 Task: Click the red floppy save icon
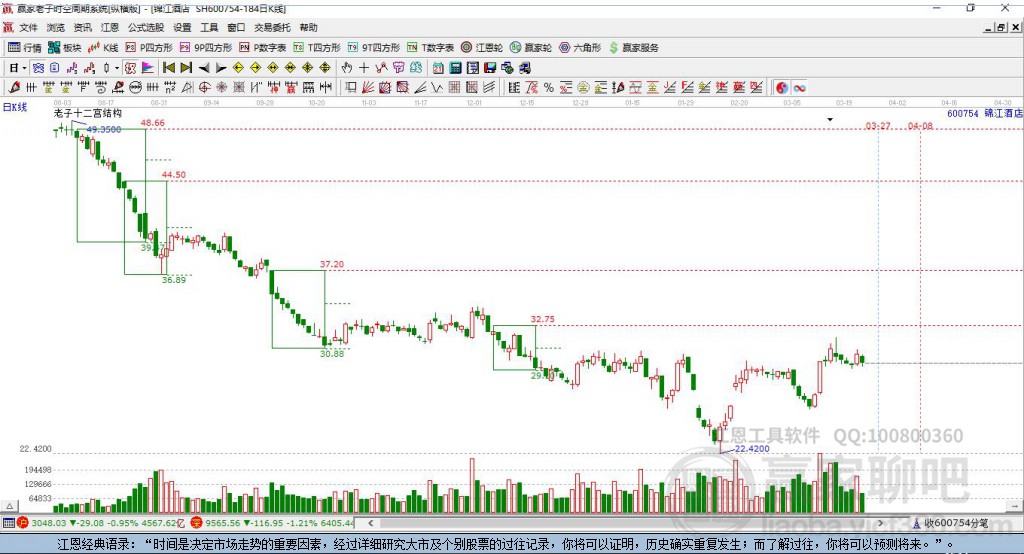(x=490, y=68)
